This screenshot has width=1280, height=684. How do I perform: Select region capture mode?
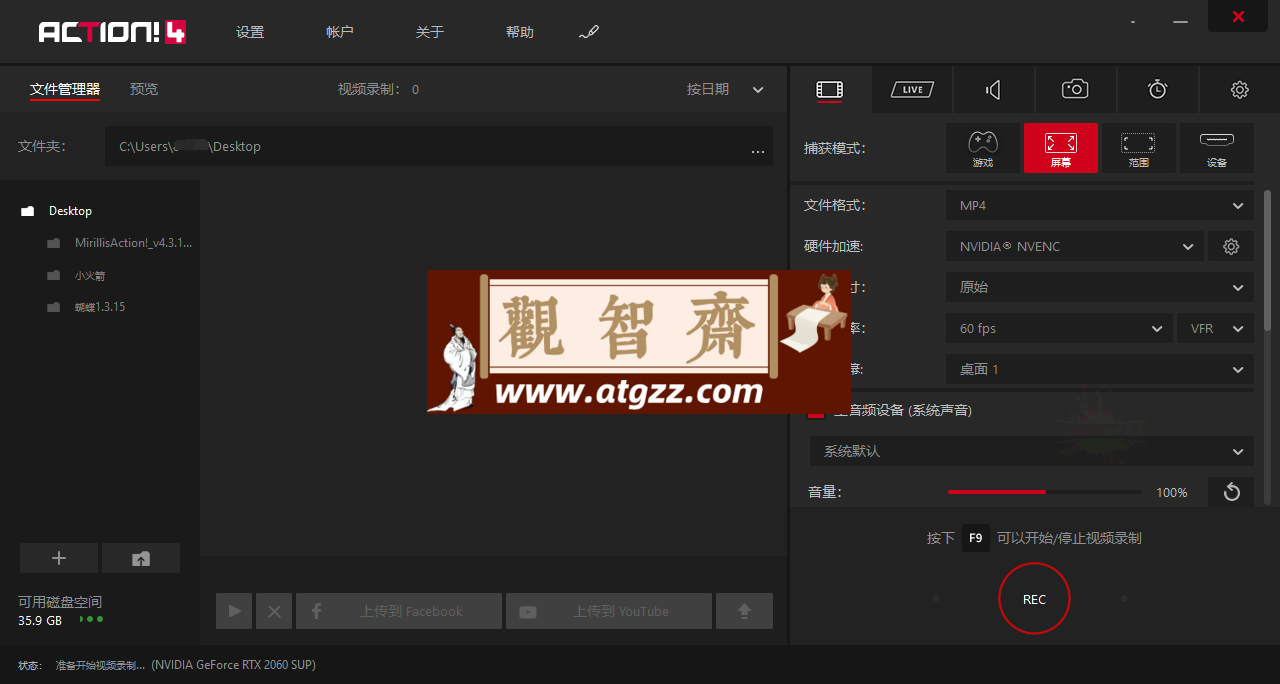tap(1138, 148)
